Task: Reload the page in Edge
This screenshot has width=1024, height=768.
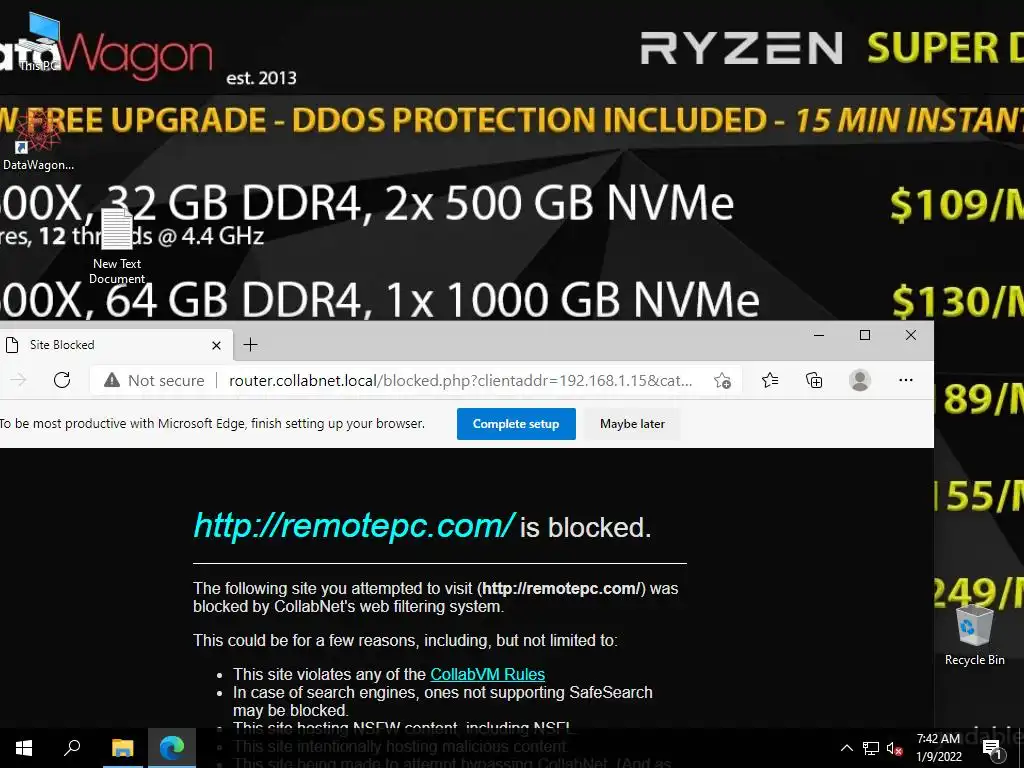Action: pos(62,380)
